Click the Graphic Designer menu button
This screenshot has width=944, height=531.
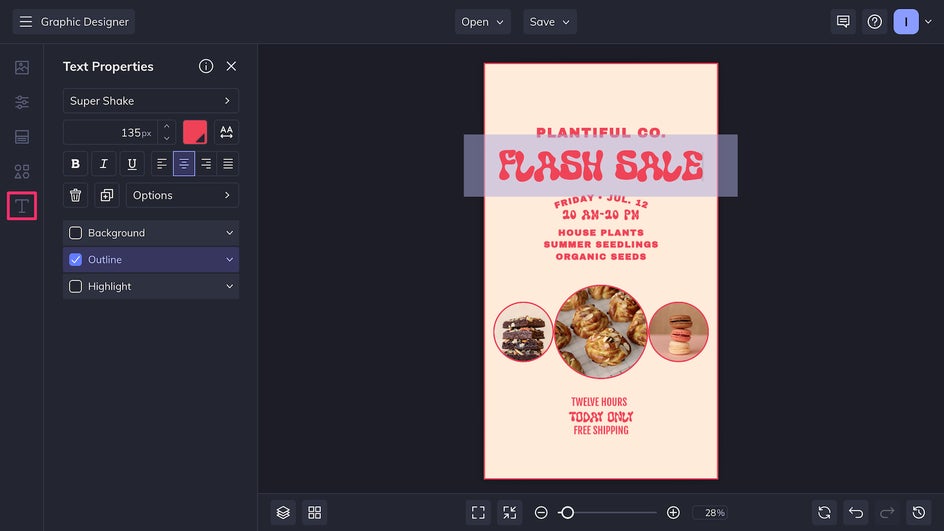click(x=74, y=22)
